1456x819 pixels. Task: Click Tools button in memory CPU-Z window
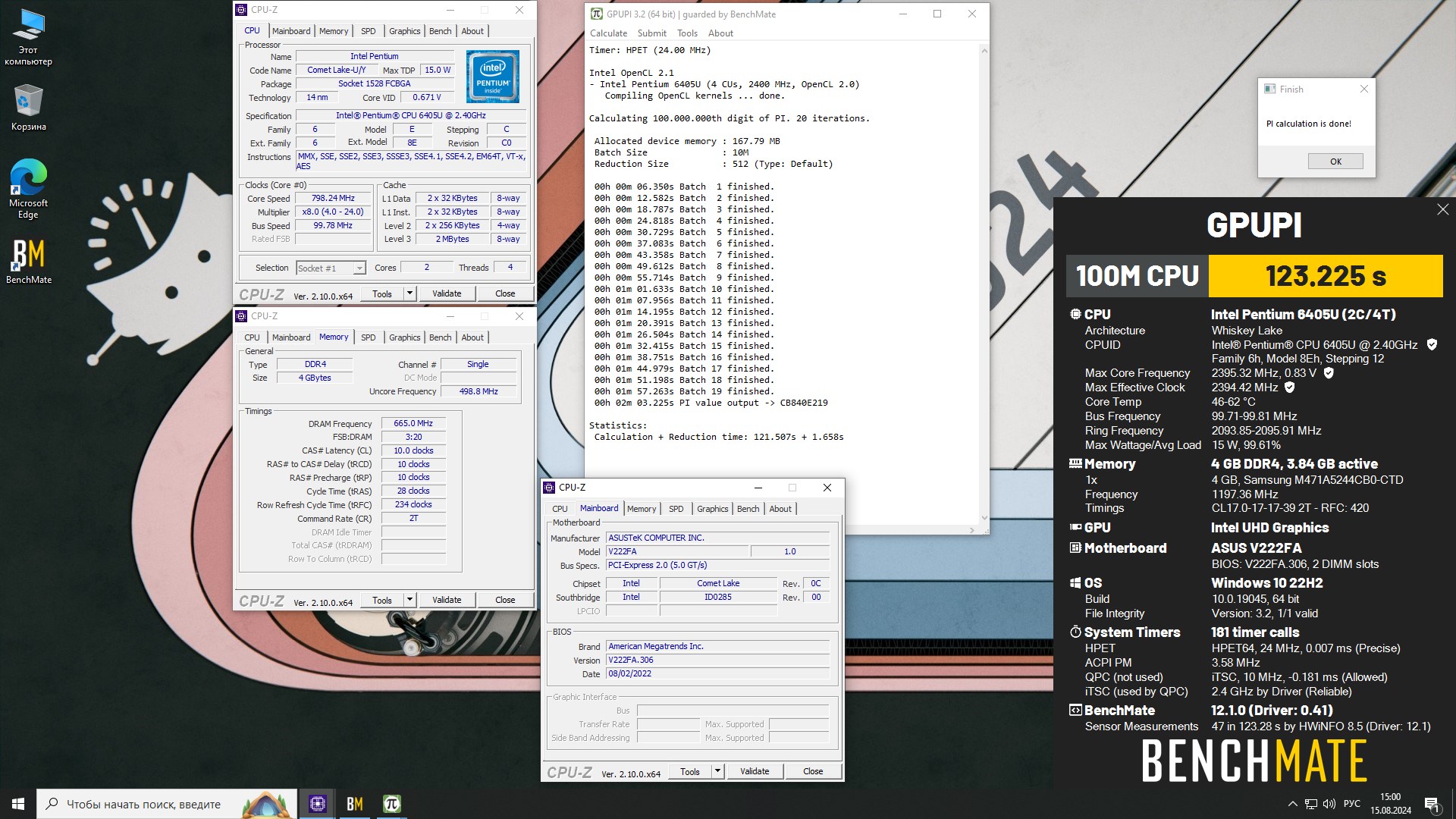(382, 600)
